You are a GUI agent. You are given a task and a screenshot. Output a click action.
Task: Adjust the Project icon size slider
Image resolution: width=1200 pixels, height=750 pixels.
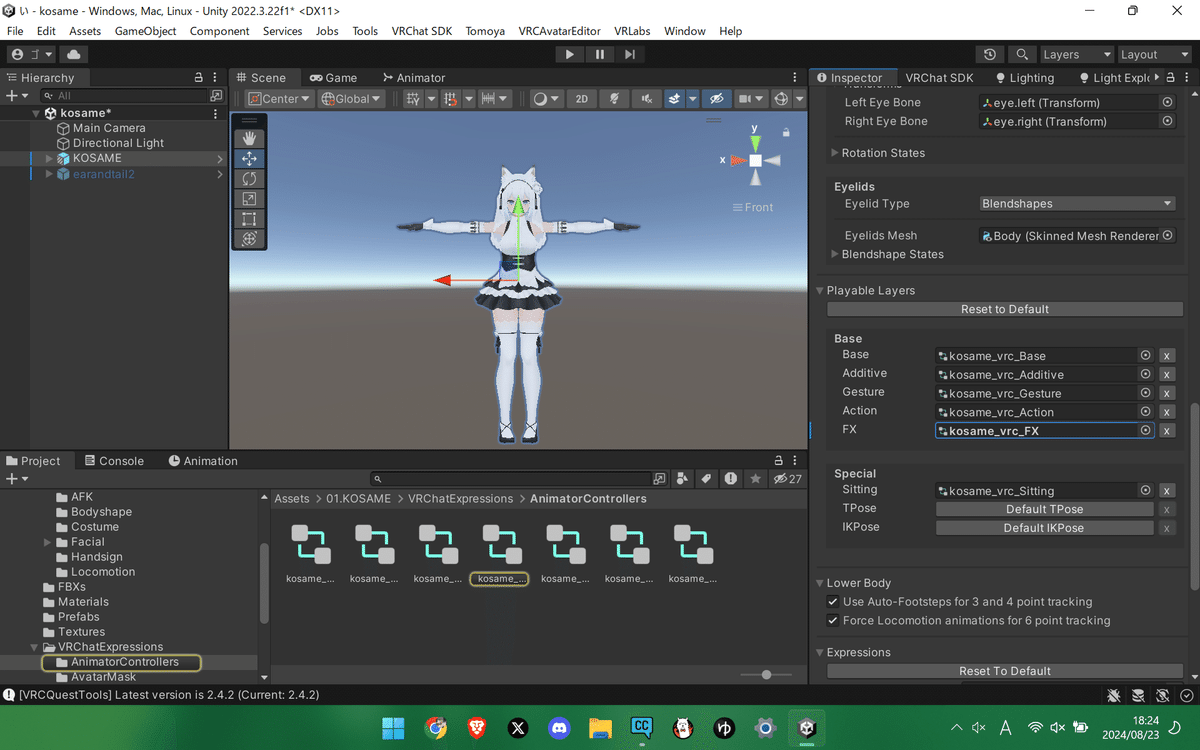pos(767,675)
